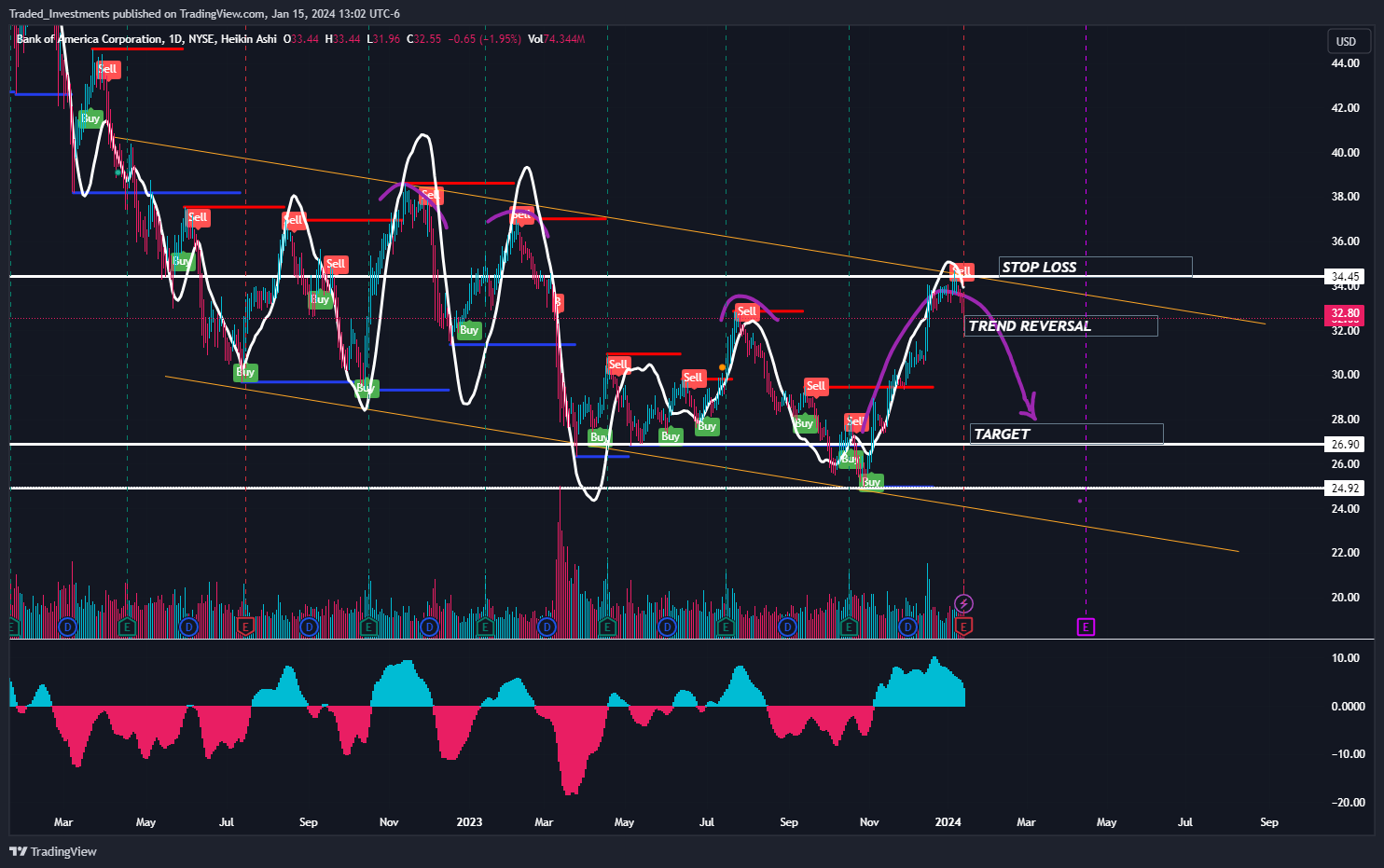This screenshot has height=868, width=1384.
Task: Open the purple upcoming earnings E marker
Action: (1086, 627)
